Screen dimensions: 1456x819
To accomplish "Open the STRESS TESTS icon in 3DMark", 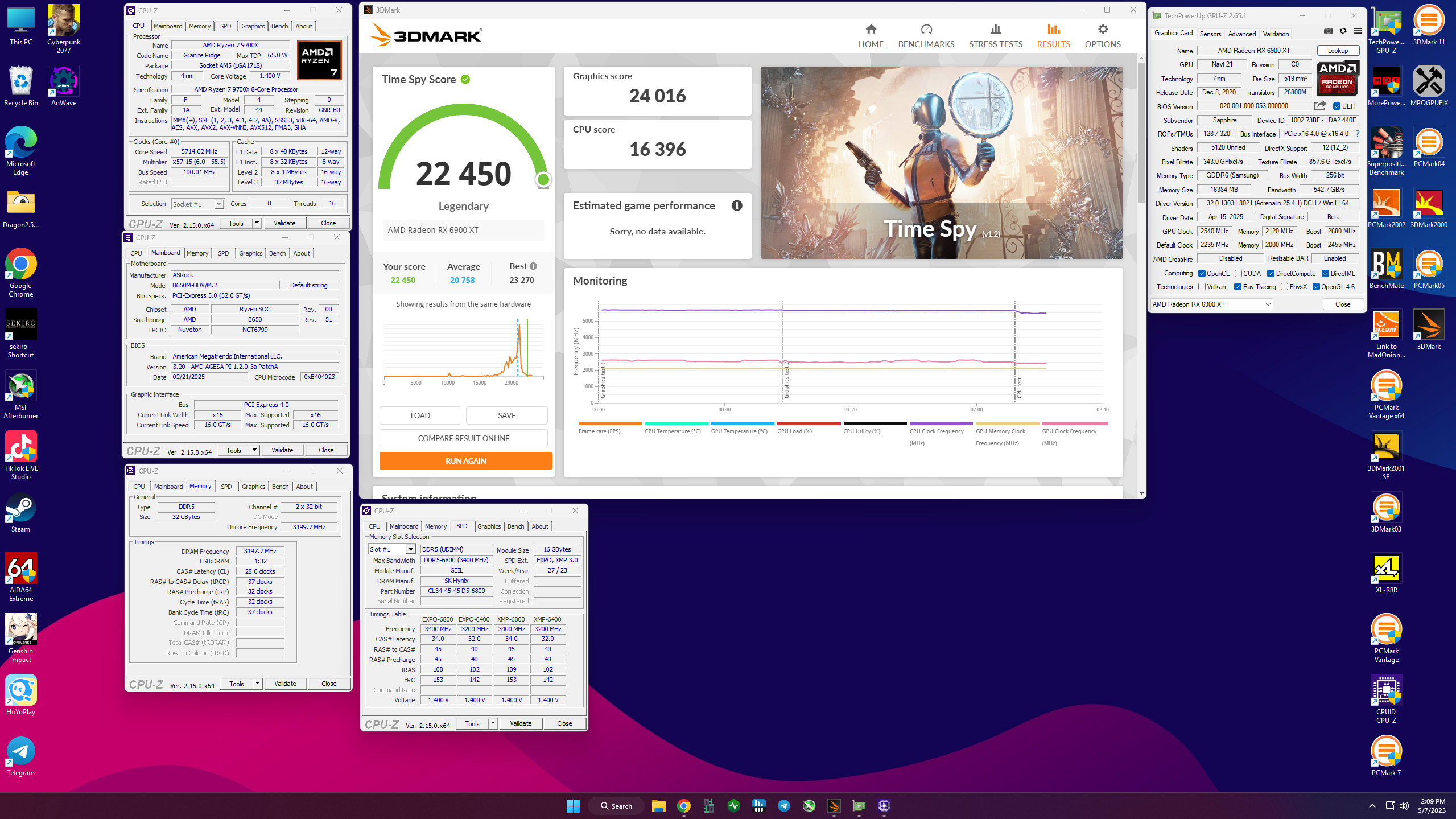I will [x=995, y=29].
